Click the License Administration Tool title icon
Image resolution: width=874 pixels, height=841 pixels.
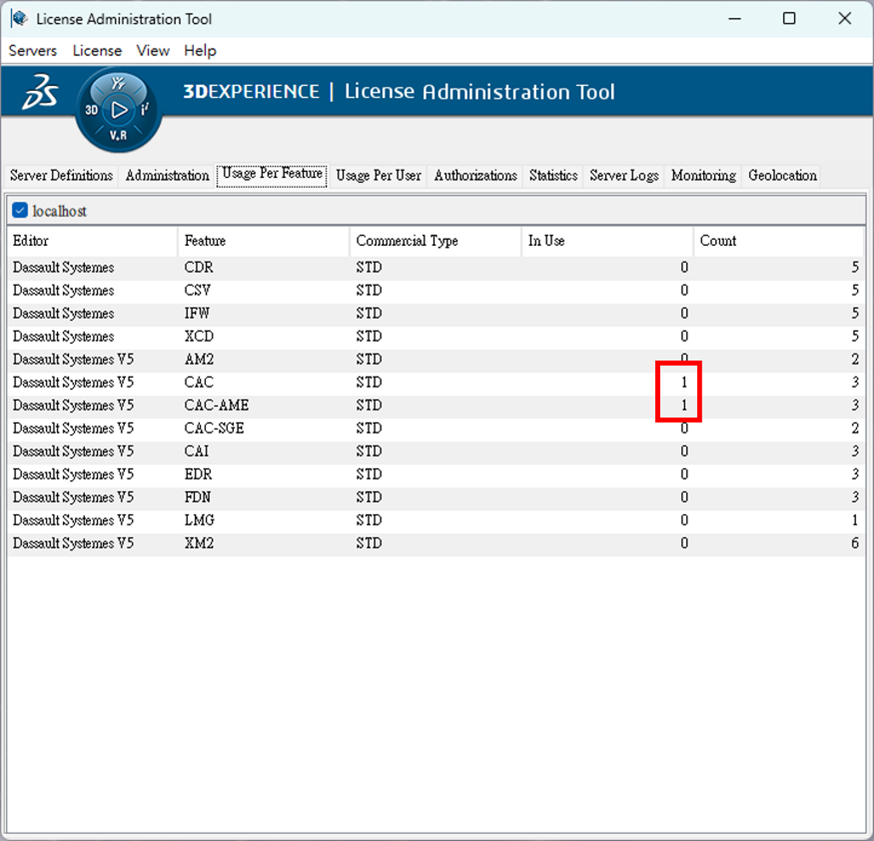tap(20, 18)
